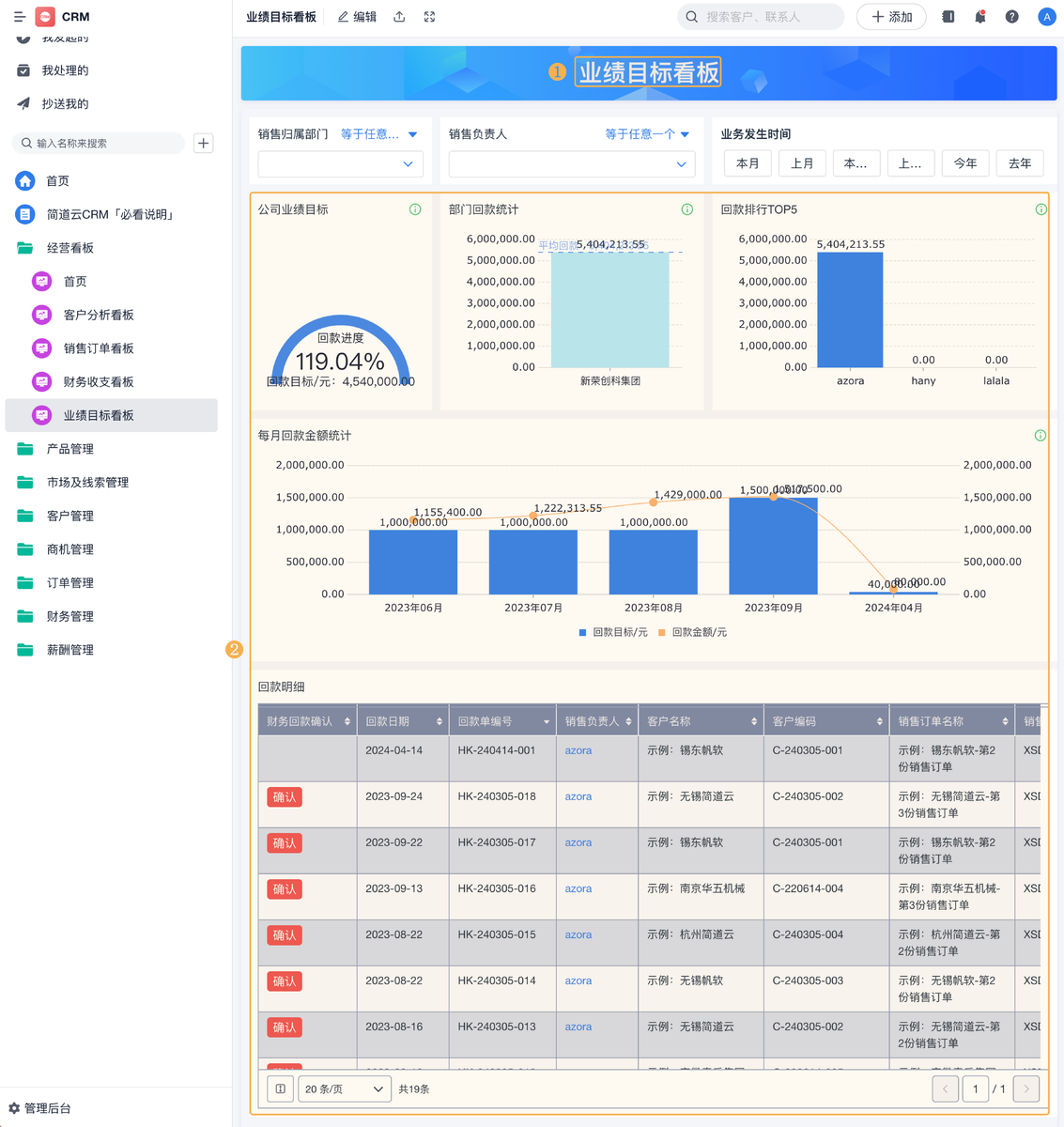Open the notification bell icon
This screenshot has height=1127, width=1064.
coord(979,17)
